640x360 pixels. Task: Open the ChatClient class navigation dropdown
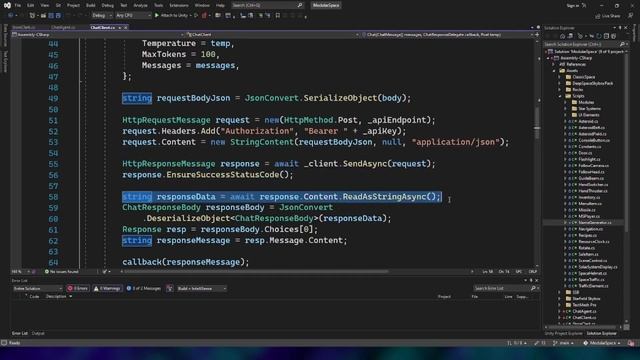tap(271, 35)
